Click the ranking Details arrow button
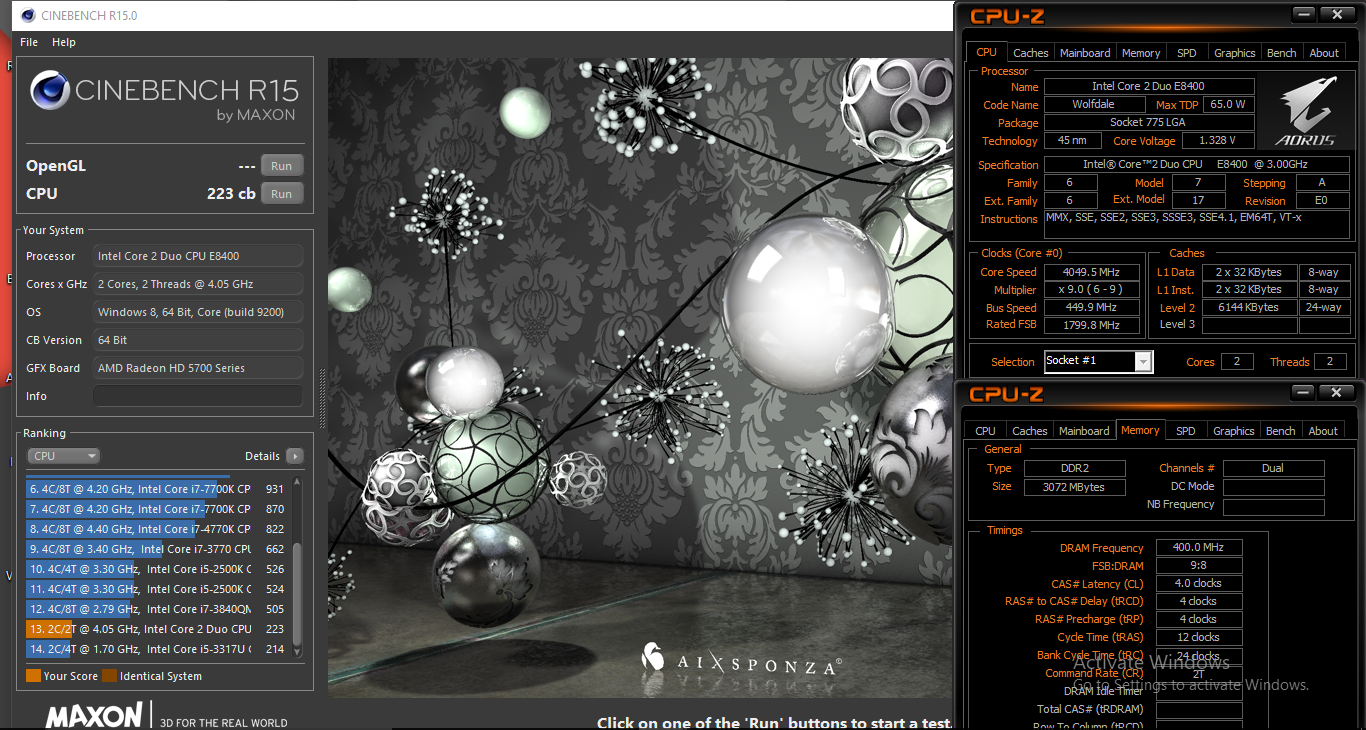This screenshot has width=1366, height=730. coord(294,456)
